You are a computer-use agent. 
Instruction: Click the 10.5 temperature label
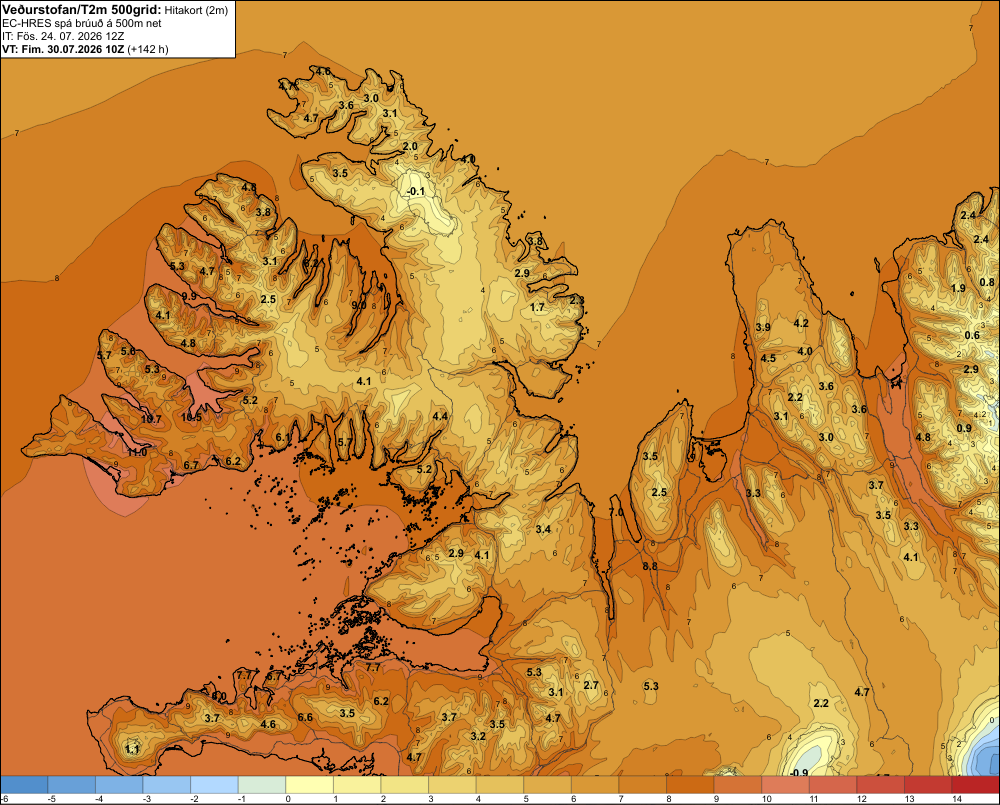191,417
